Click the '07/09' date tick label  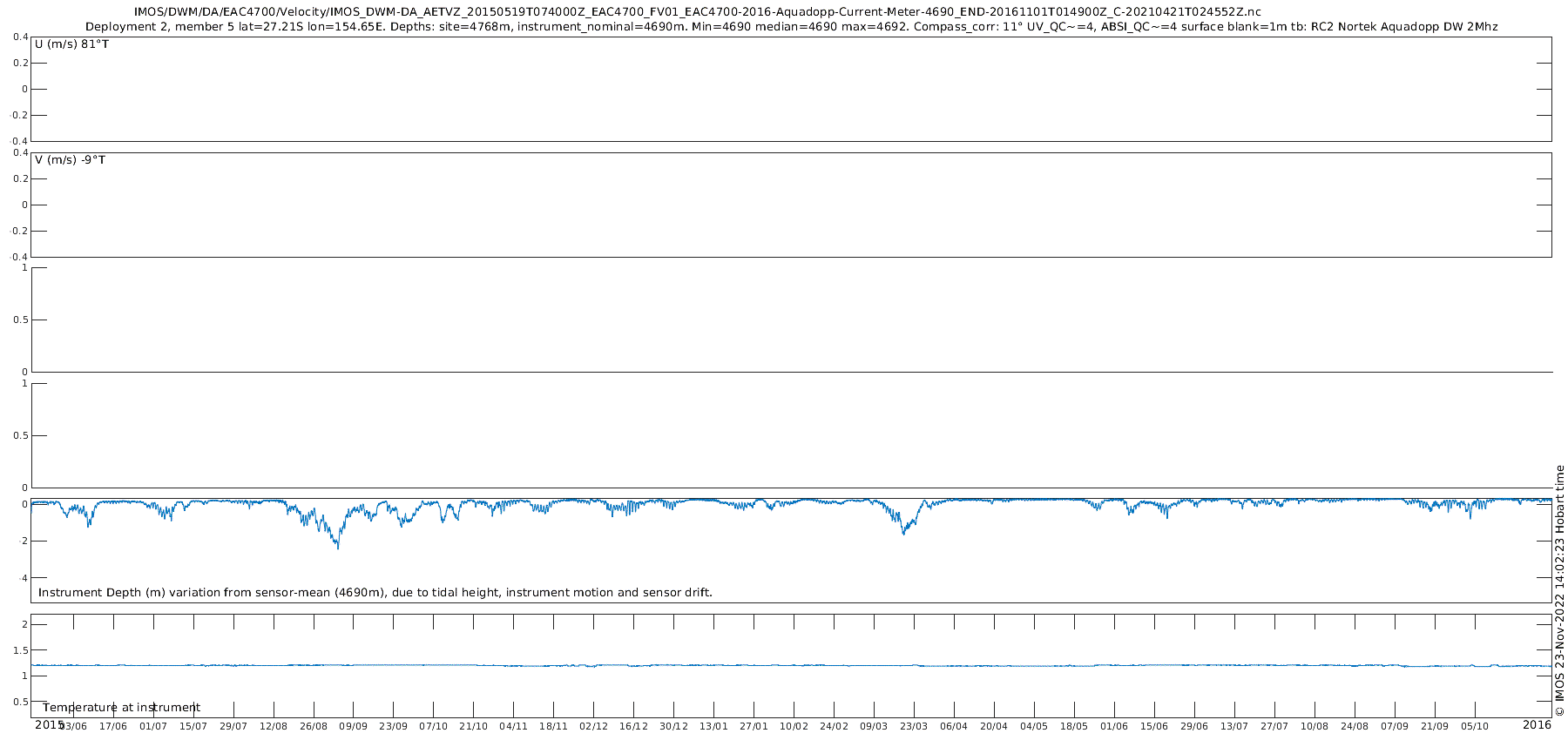tap(1396, 726)
